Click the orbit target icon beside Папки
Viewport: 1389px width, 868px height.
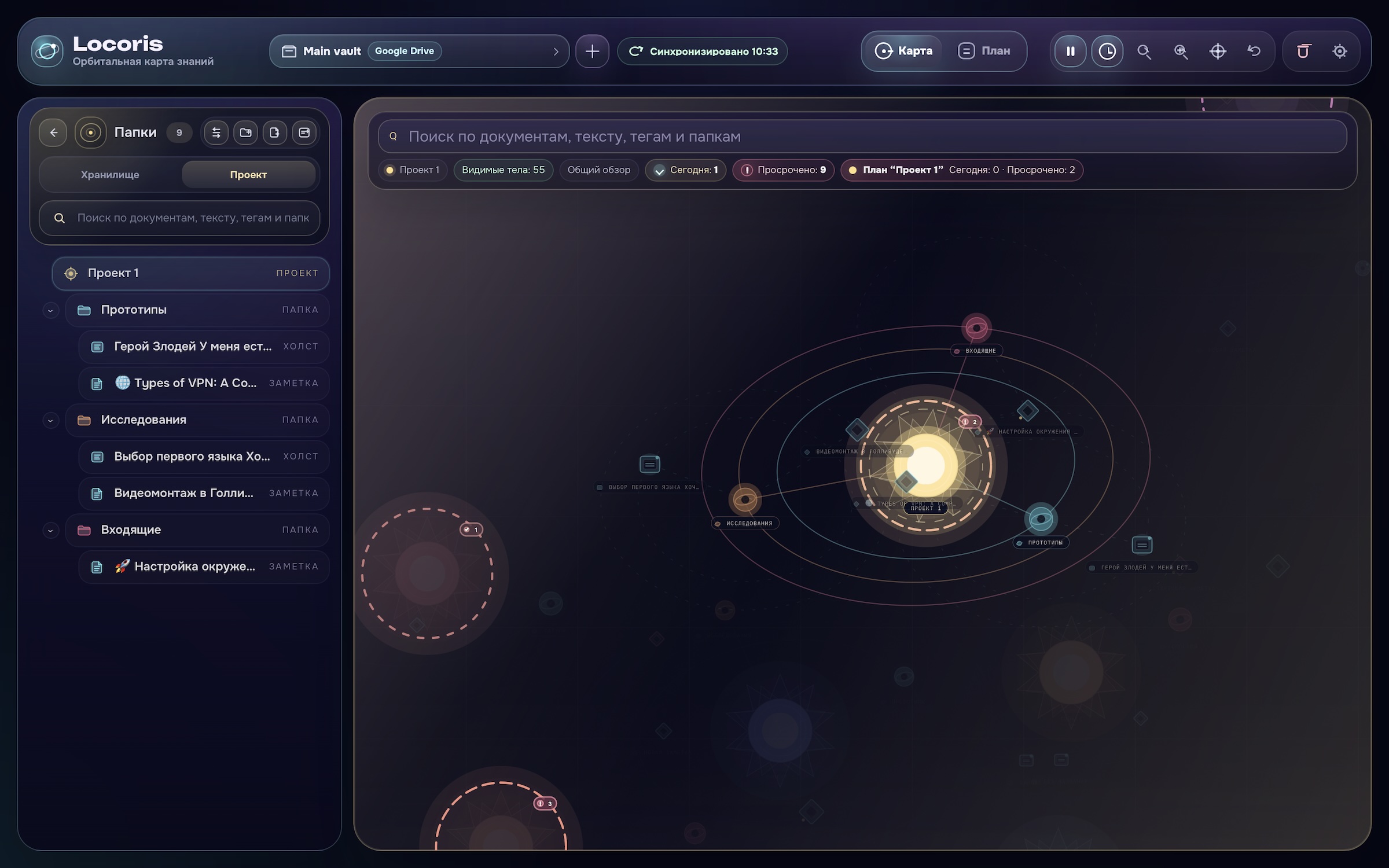pyautogui.click(x=90, y=133)
